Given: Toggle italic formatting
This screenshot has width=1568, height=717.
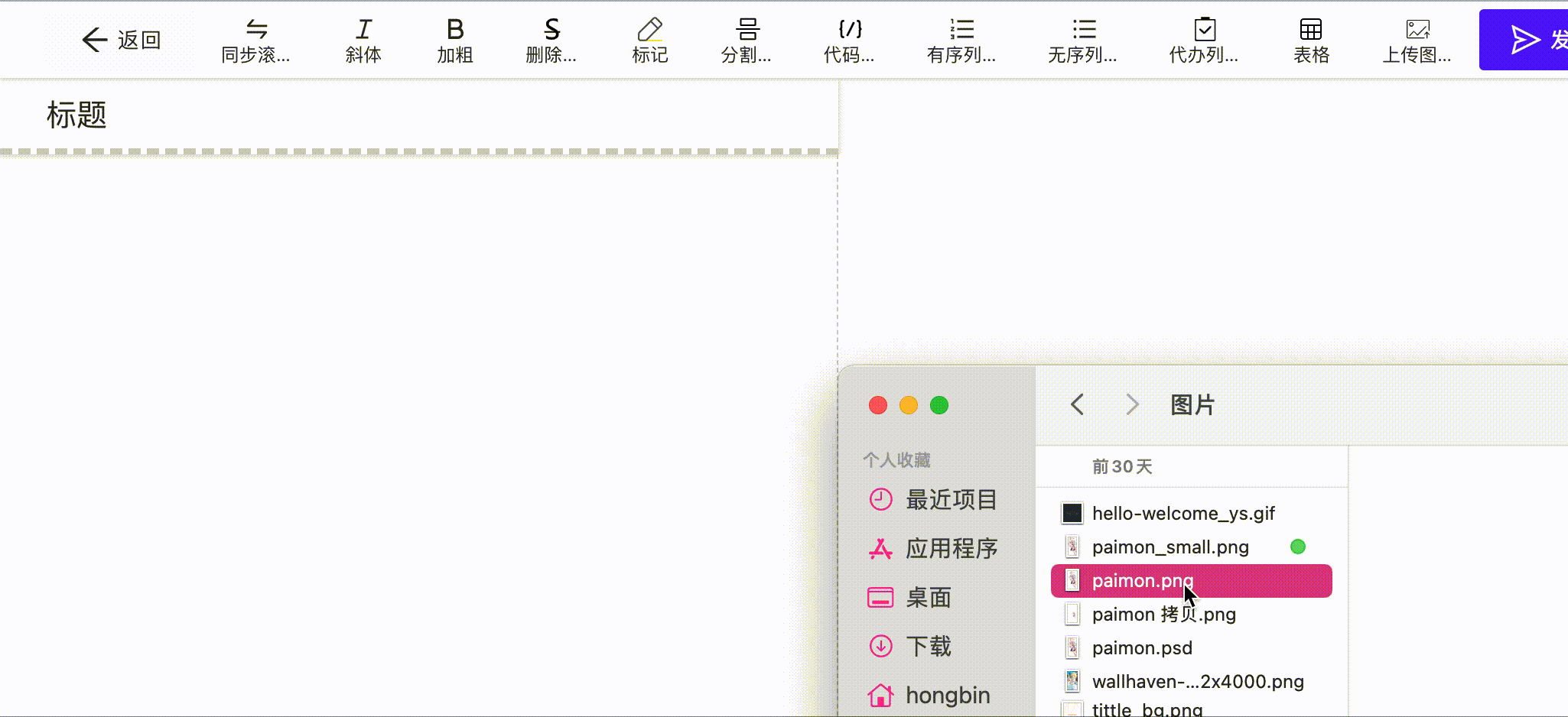Looking at the screenshot, I should (x=362, y=38).
